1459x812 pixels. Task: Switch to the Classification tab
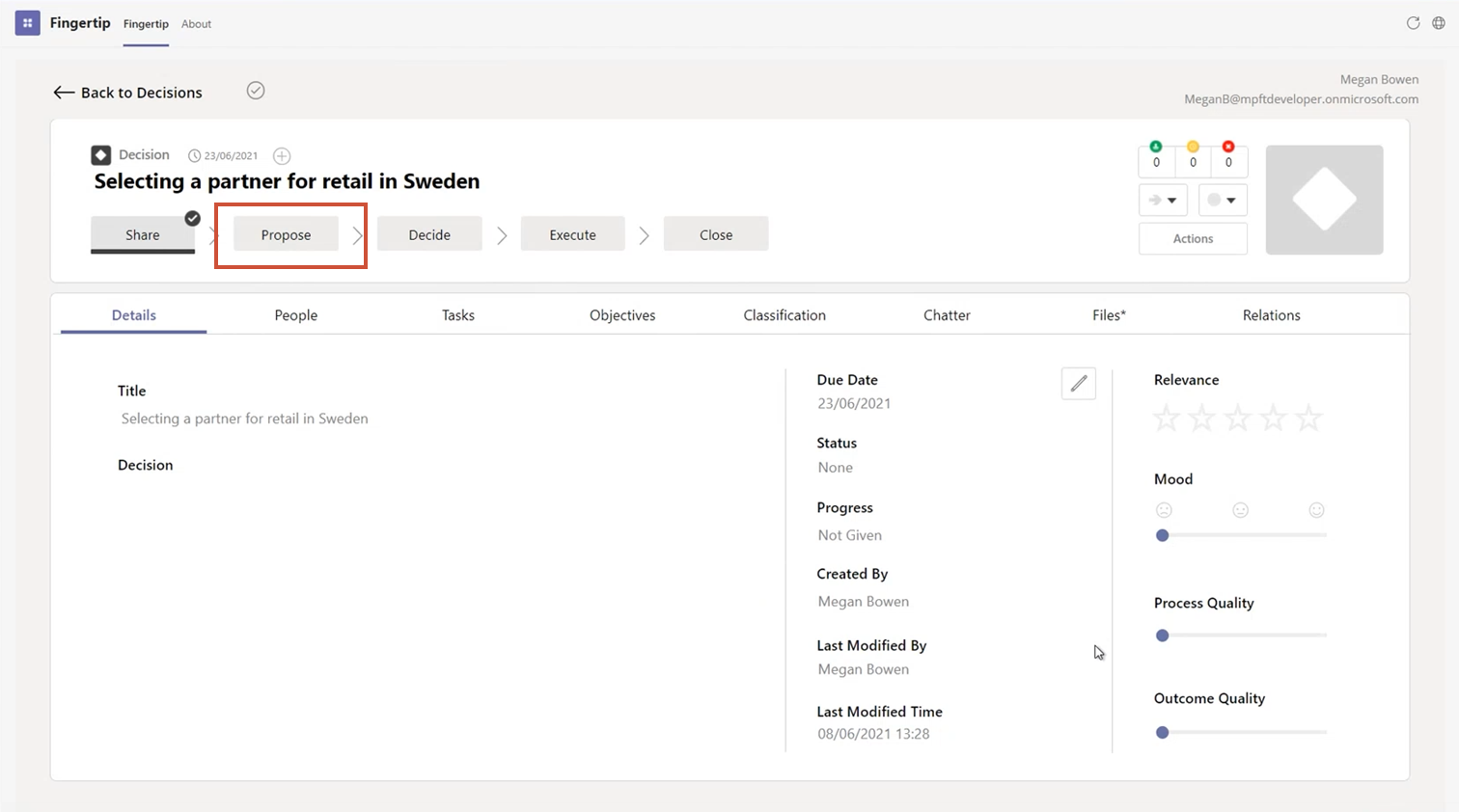[x=785, y=315]
